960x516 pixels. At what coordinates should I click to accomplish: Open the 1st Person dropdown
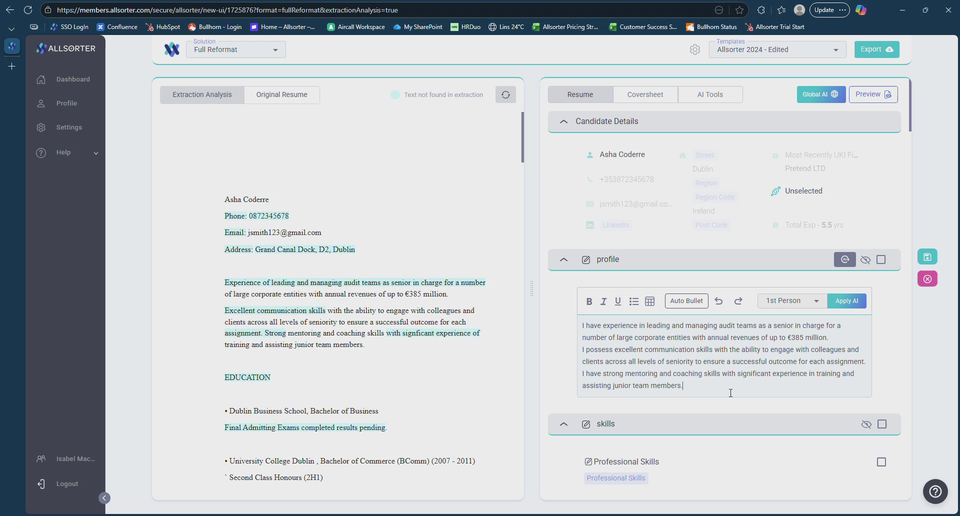coord(792,301)
